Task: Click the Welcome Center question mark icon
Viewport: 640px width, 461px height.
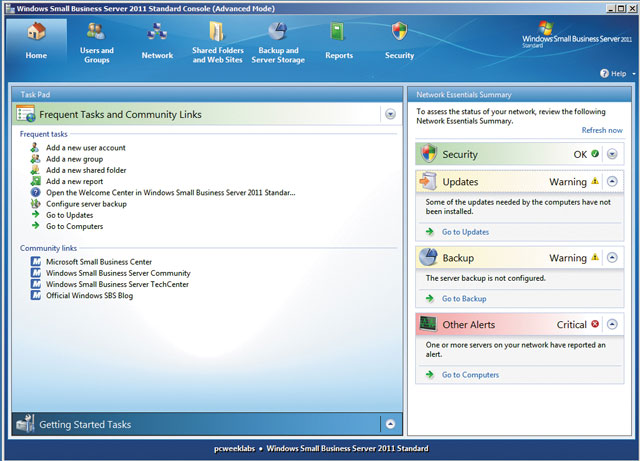Action: [x=36, y=192]
